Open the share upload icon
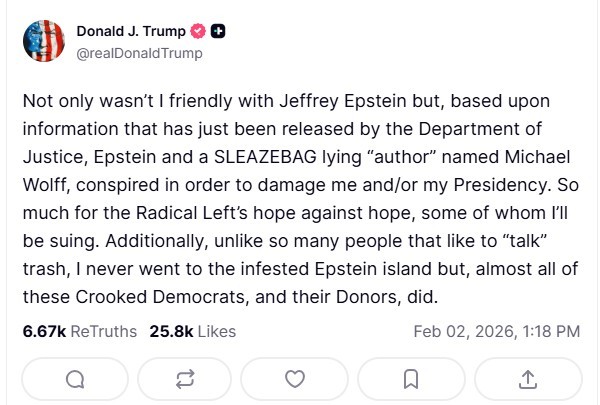600x405 pixels. point(528,379)
